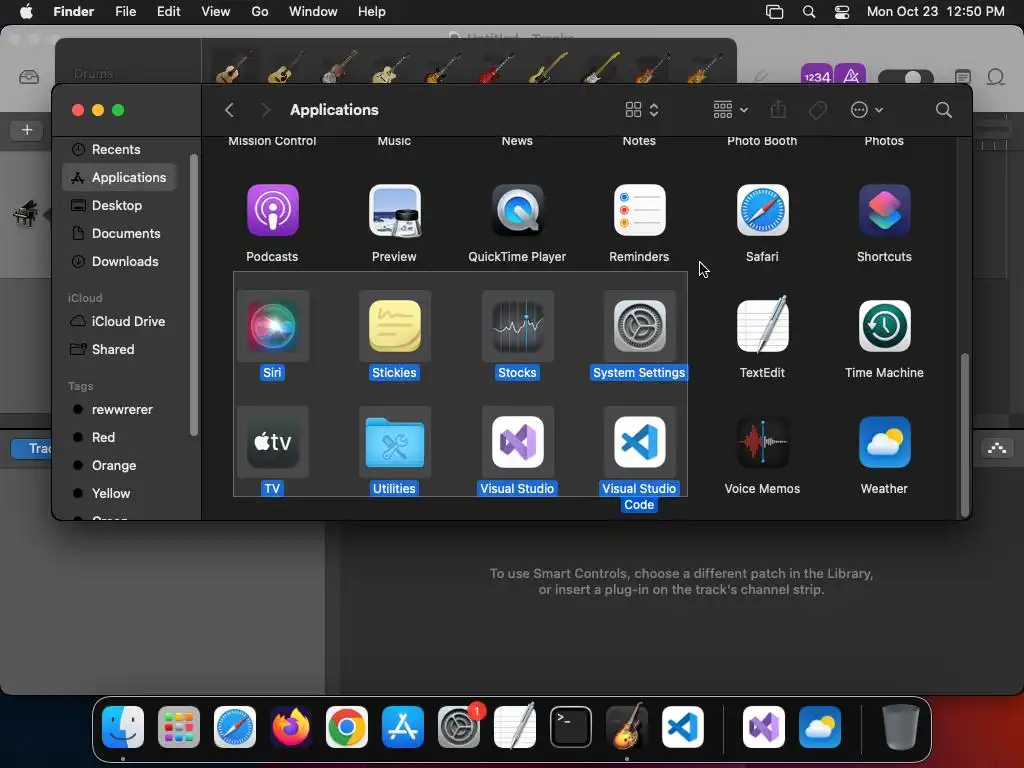1024x768 pixels.
Task: Toggle GarageBand count-in 1234 button
Action: (817, 76)
